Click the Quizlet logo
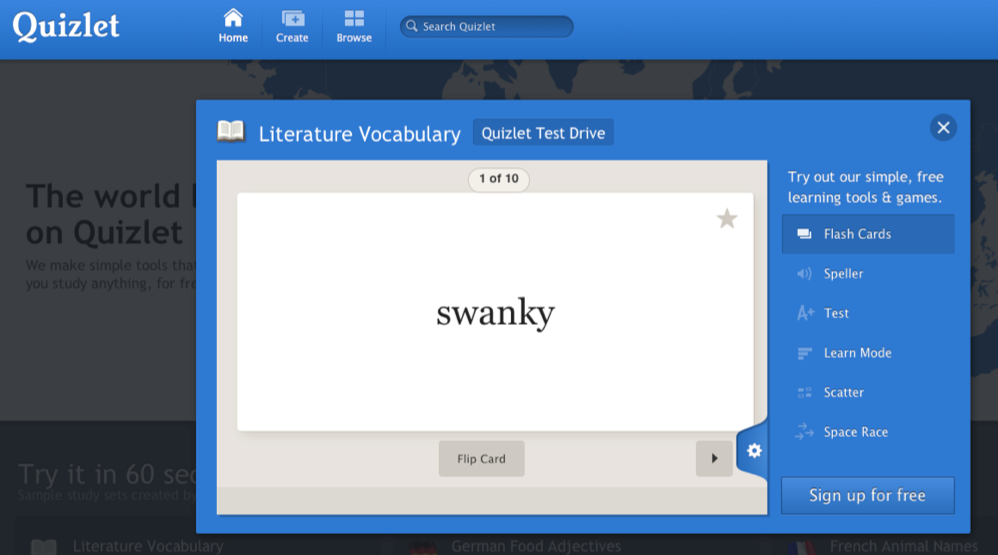Image resolution: width=998 pixels, height=555 pixels. pyautogui.click(x=66, y=27)
